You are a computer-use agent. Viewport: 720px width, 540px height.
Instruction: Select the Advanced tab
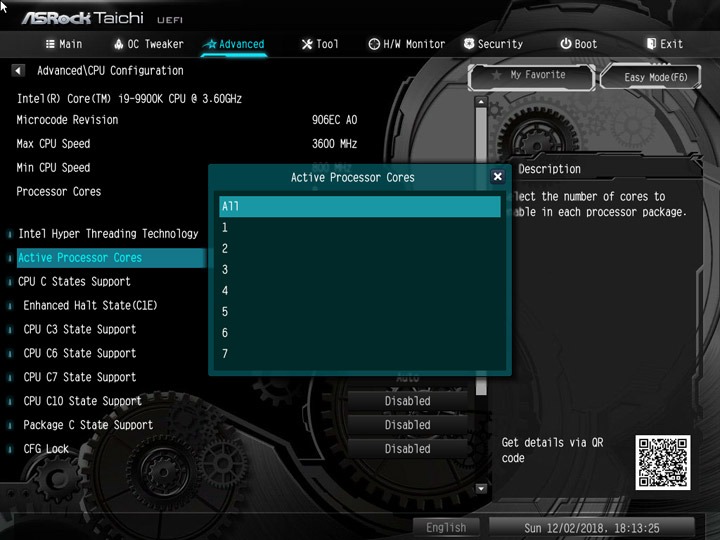(235, 44)
